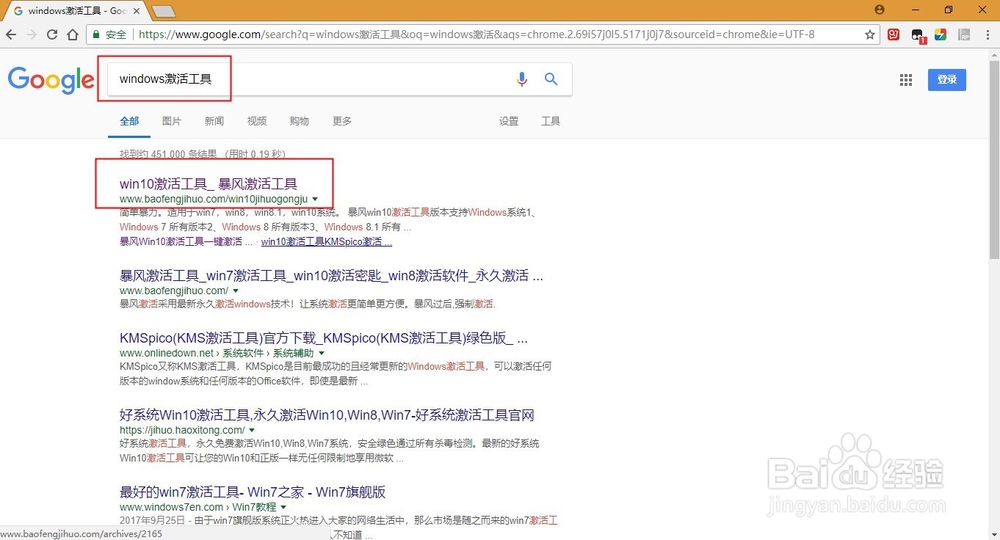Click the vertical page scrollbar thumb
Screen dimensions: 1000x540
(x=994, y=159)
